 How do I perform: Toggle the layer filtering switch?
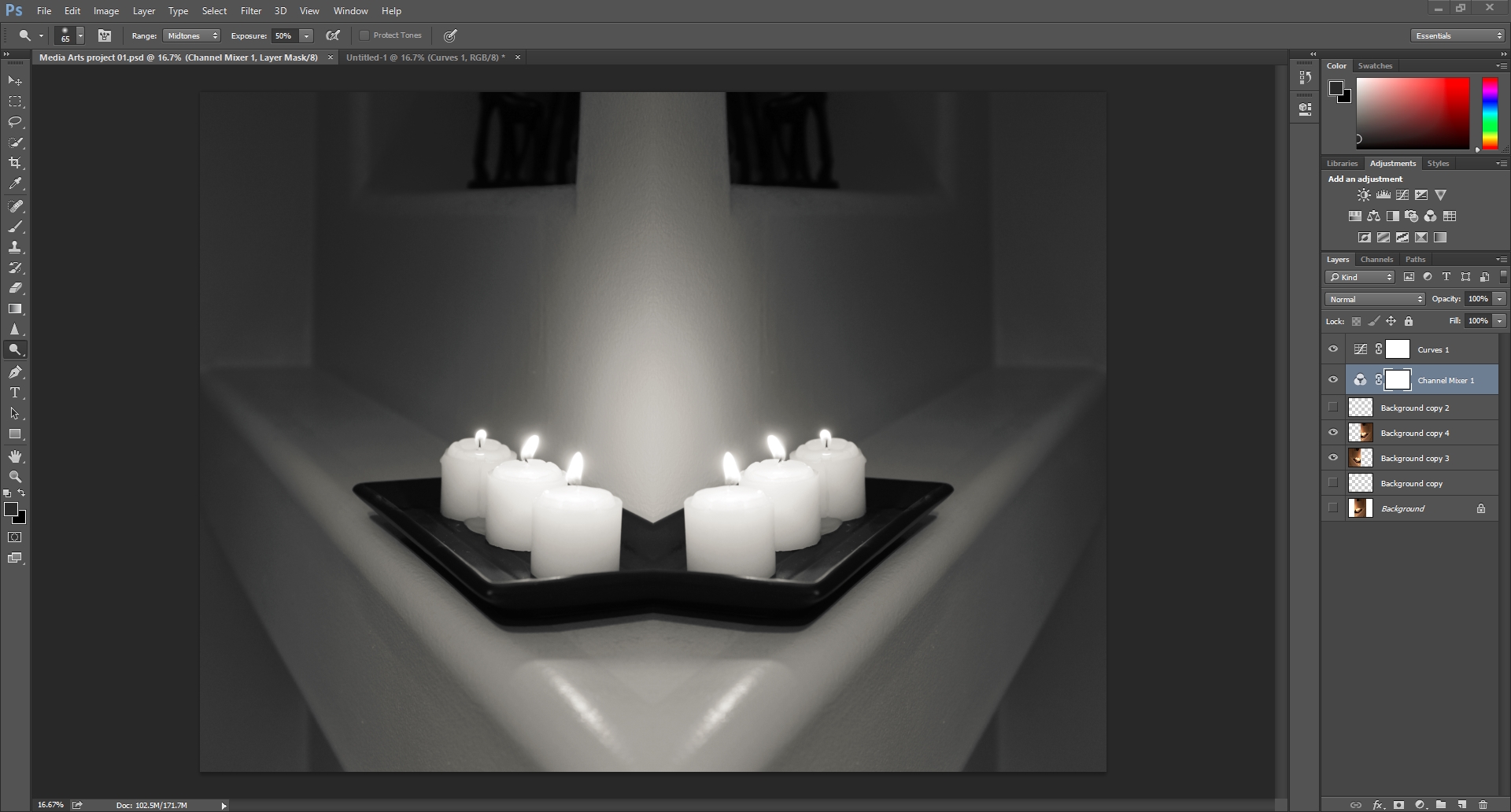pos(1503,277)
